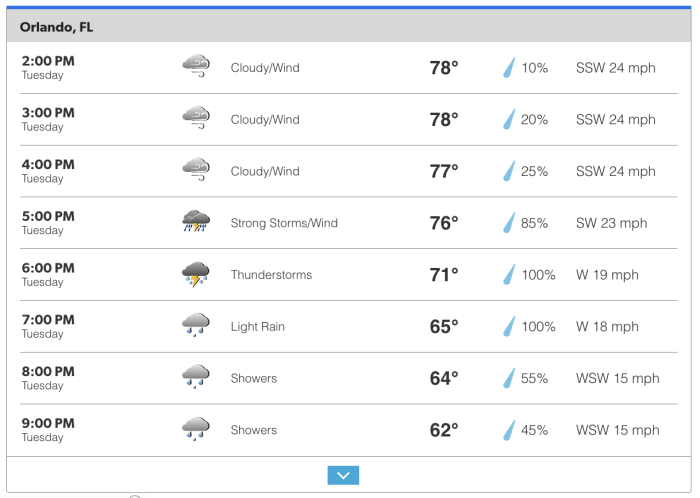This screenshot has height=498, width=700.
Task: Click the raindrop icon in the 6:00 PM row
Action: tap(508, 275)
